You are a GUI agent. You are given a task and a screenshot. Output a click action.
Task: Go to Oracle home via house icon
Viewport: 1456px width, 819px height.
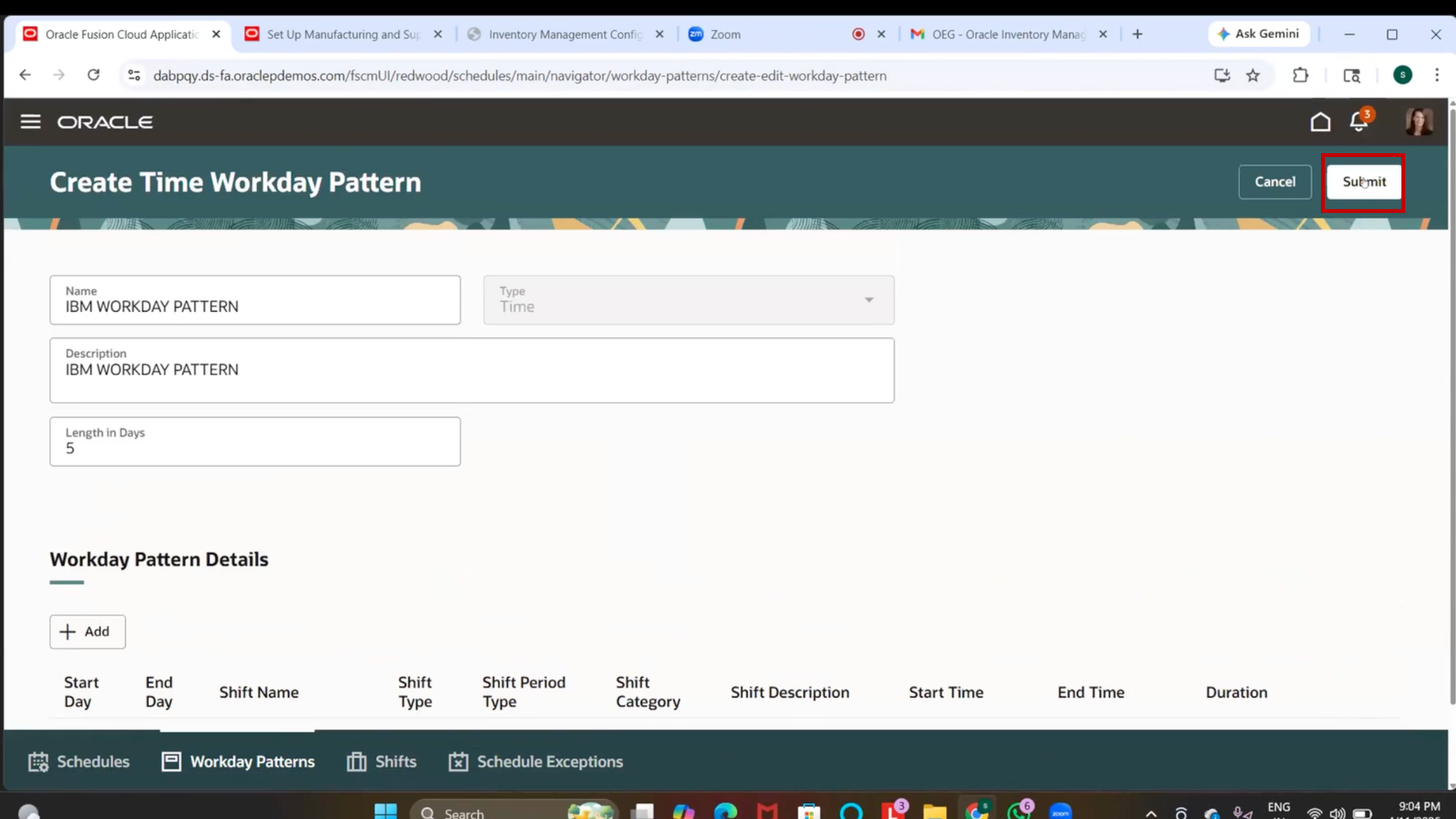pyautogui.click(x=1320, y=122)
